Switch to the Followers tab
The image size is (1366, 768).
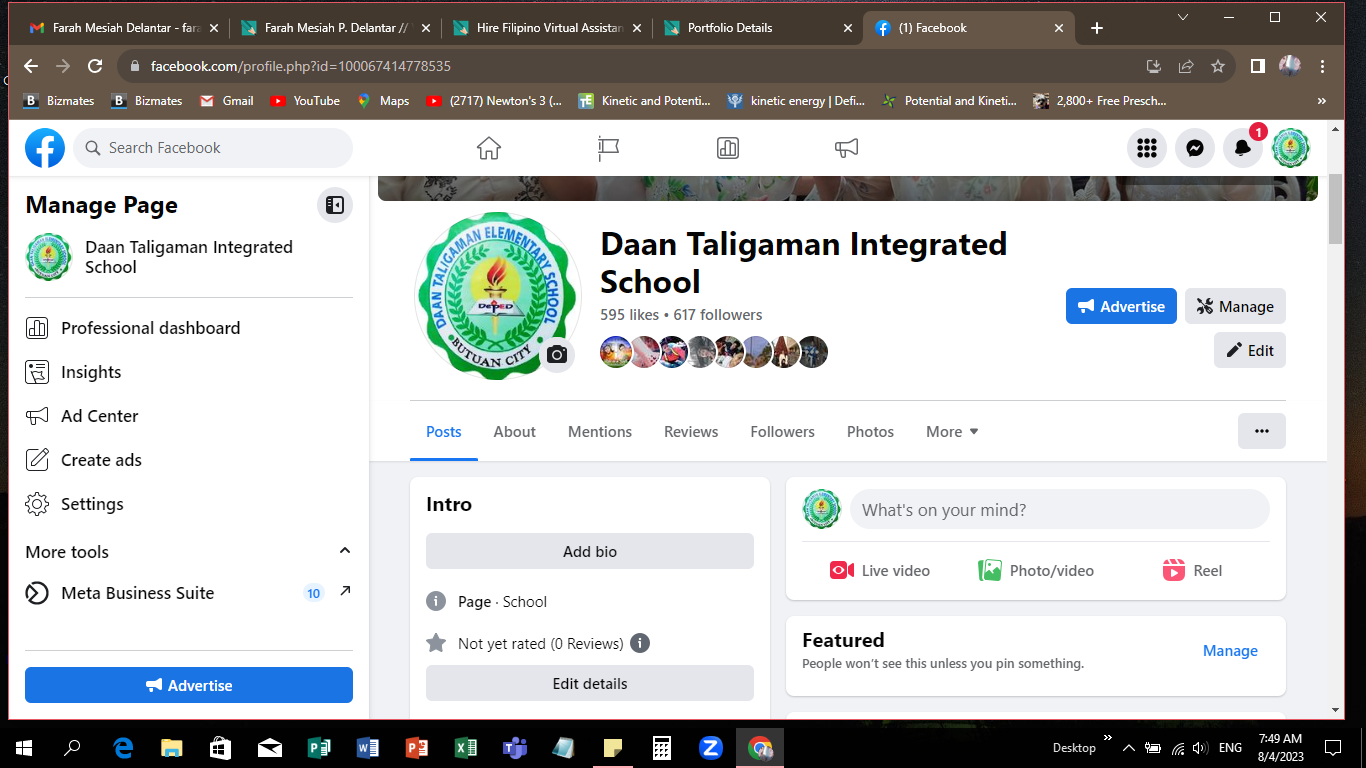[x=783, y=432]
